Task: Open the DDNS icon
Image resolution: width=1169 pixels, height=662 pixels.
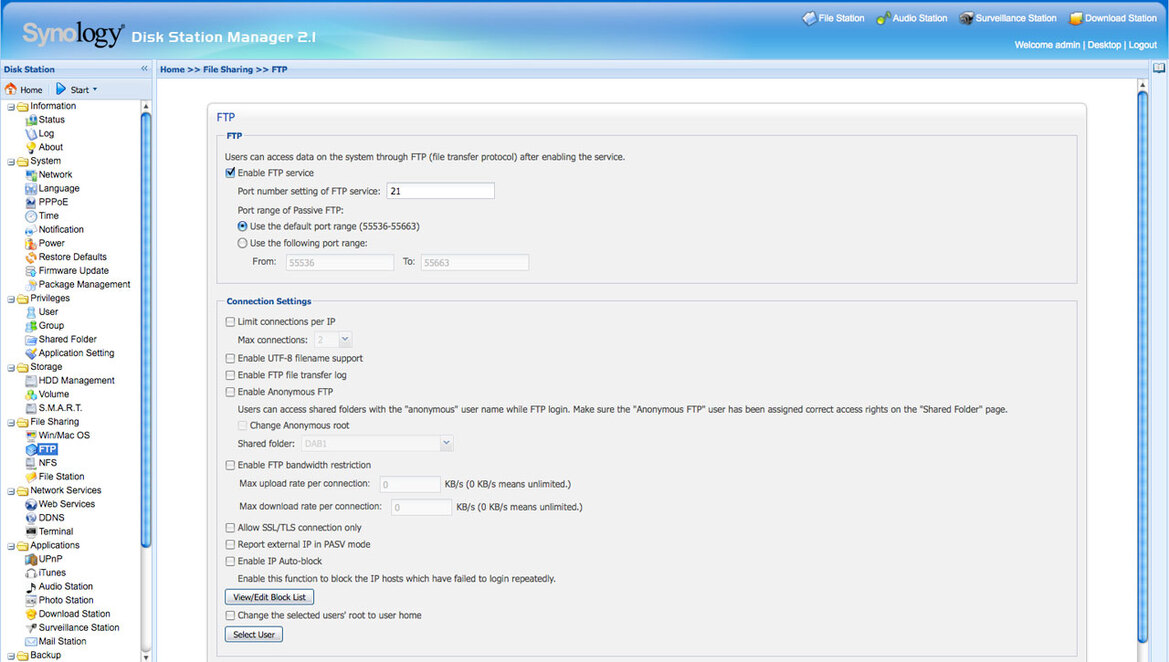Action: pos(31,518)
